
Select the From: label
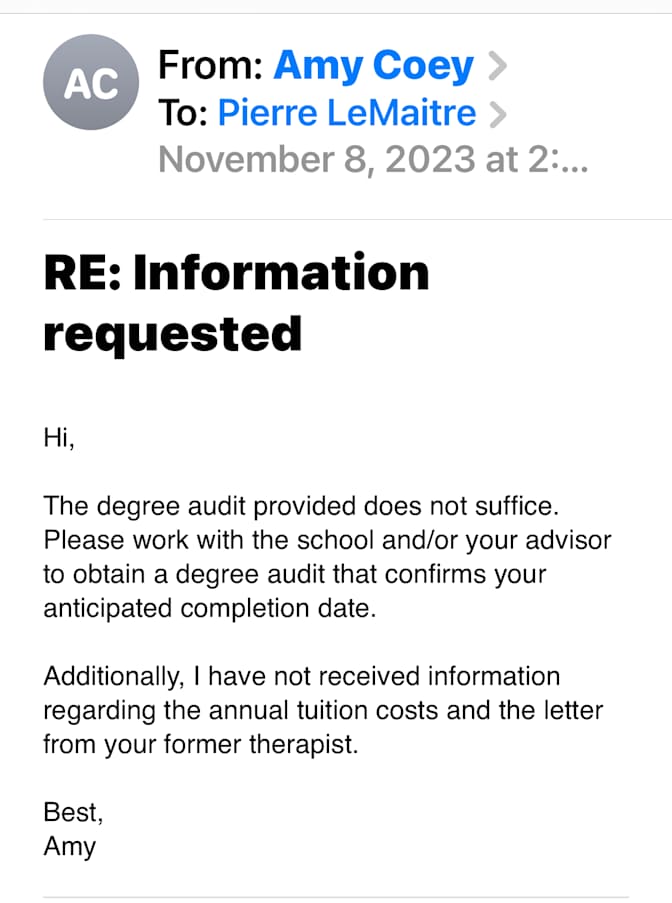(x=211, y=64)
